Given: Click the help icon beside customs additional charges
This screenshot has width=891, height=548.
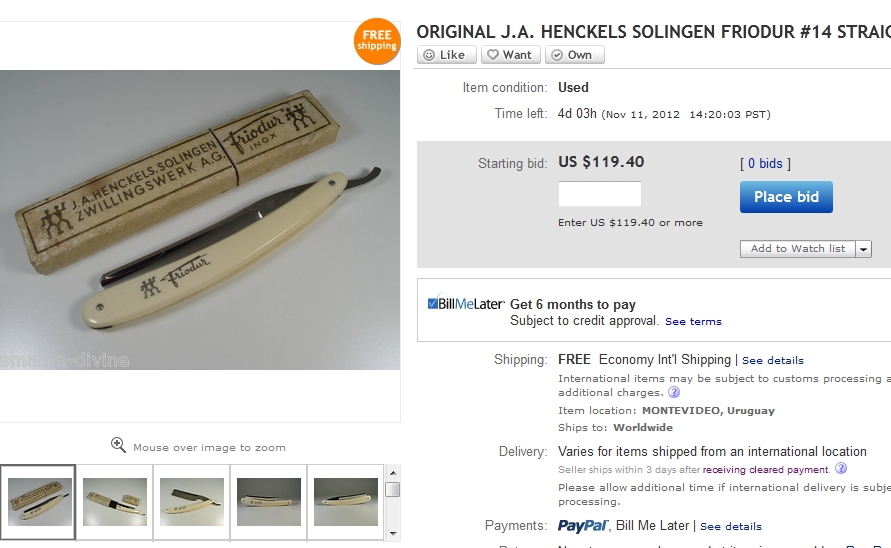Looking at the screenshot, I should point(674,393).
